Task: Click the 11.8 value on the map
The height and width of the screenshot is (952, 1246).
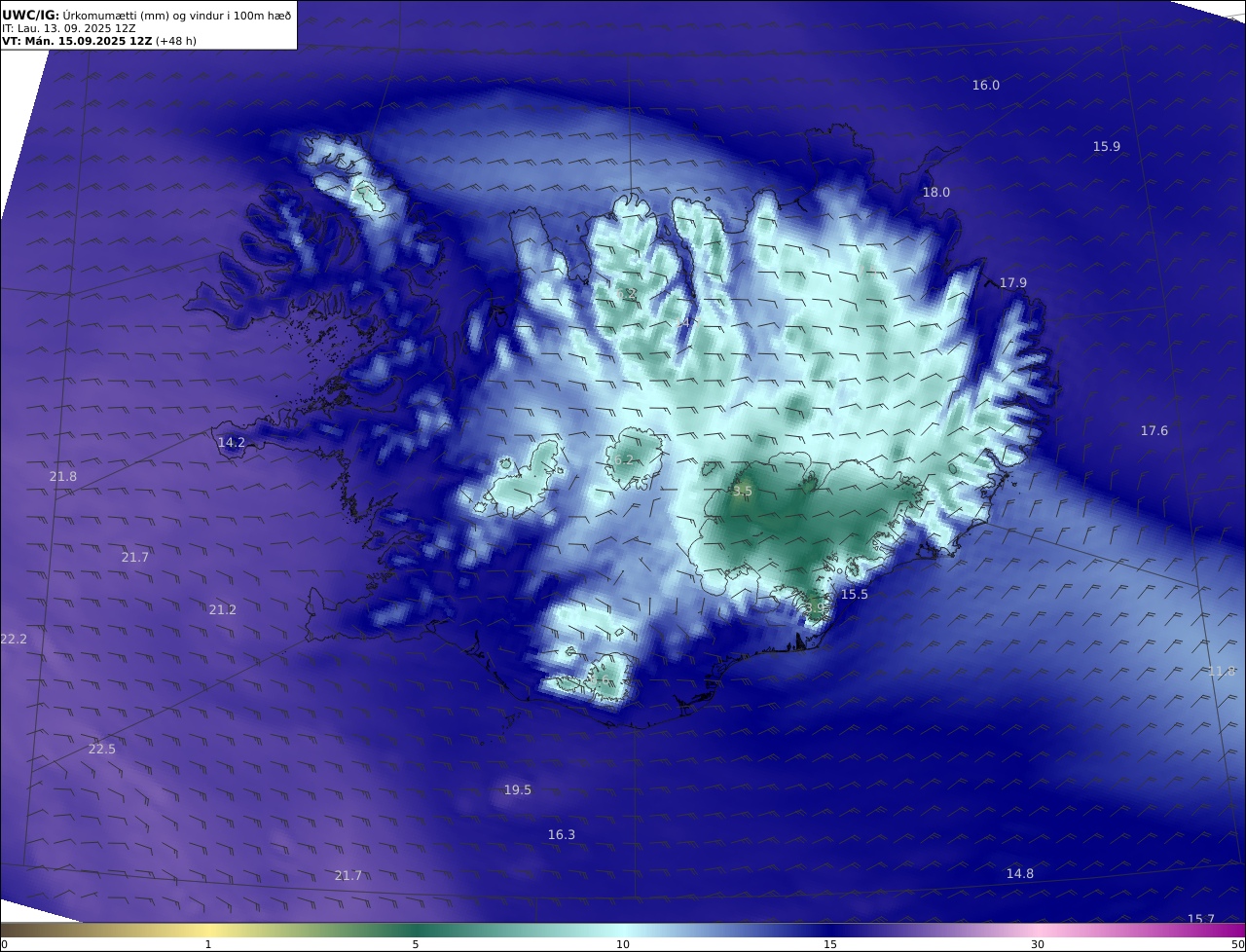Action: click(x=1222, y=672)
